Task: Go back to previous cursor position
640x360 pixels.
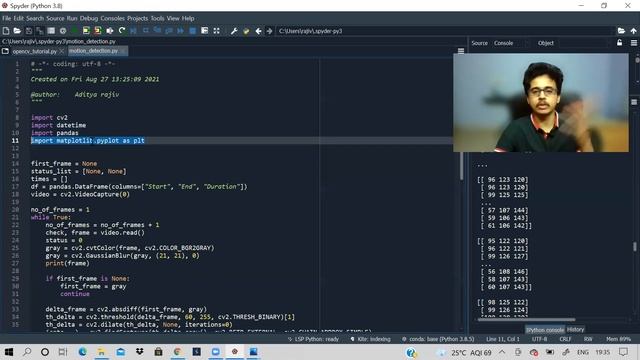Action: click(258, 31)
